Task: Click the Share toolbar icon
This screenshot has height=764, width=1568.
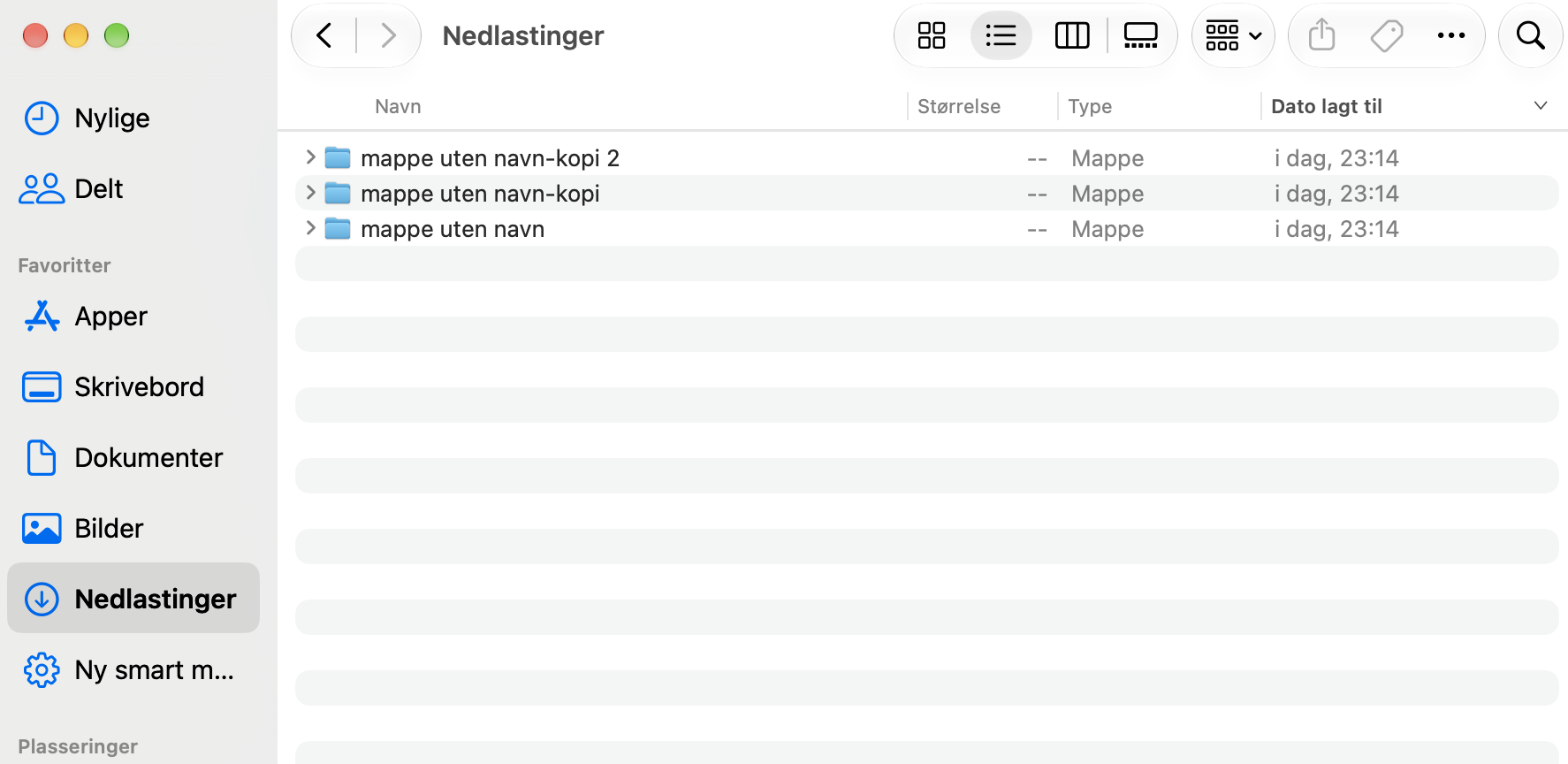Action: pos(1321,35)
